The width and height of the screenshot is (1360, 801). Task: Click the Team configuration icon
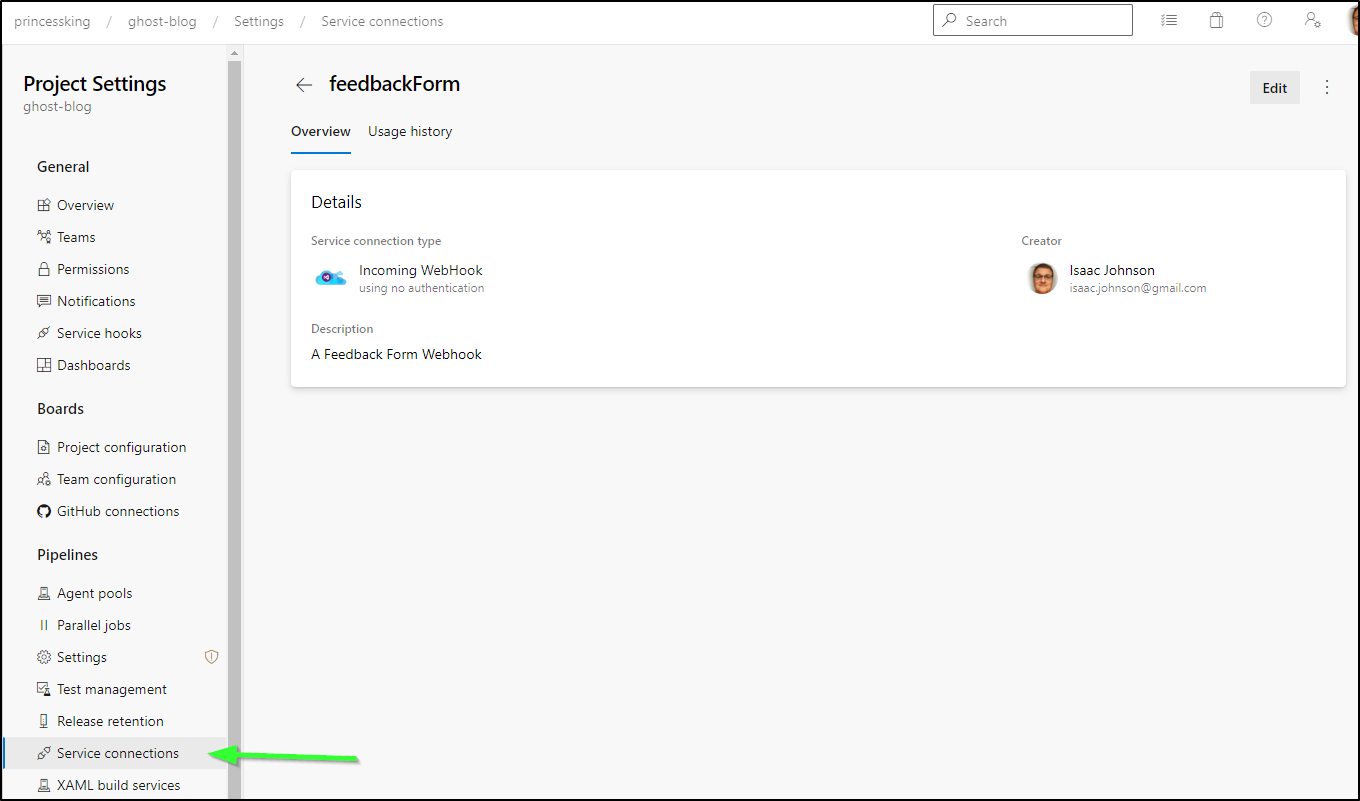pos(44,479)
